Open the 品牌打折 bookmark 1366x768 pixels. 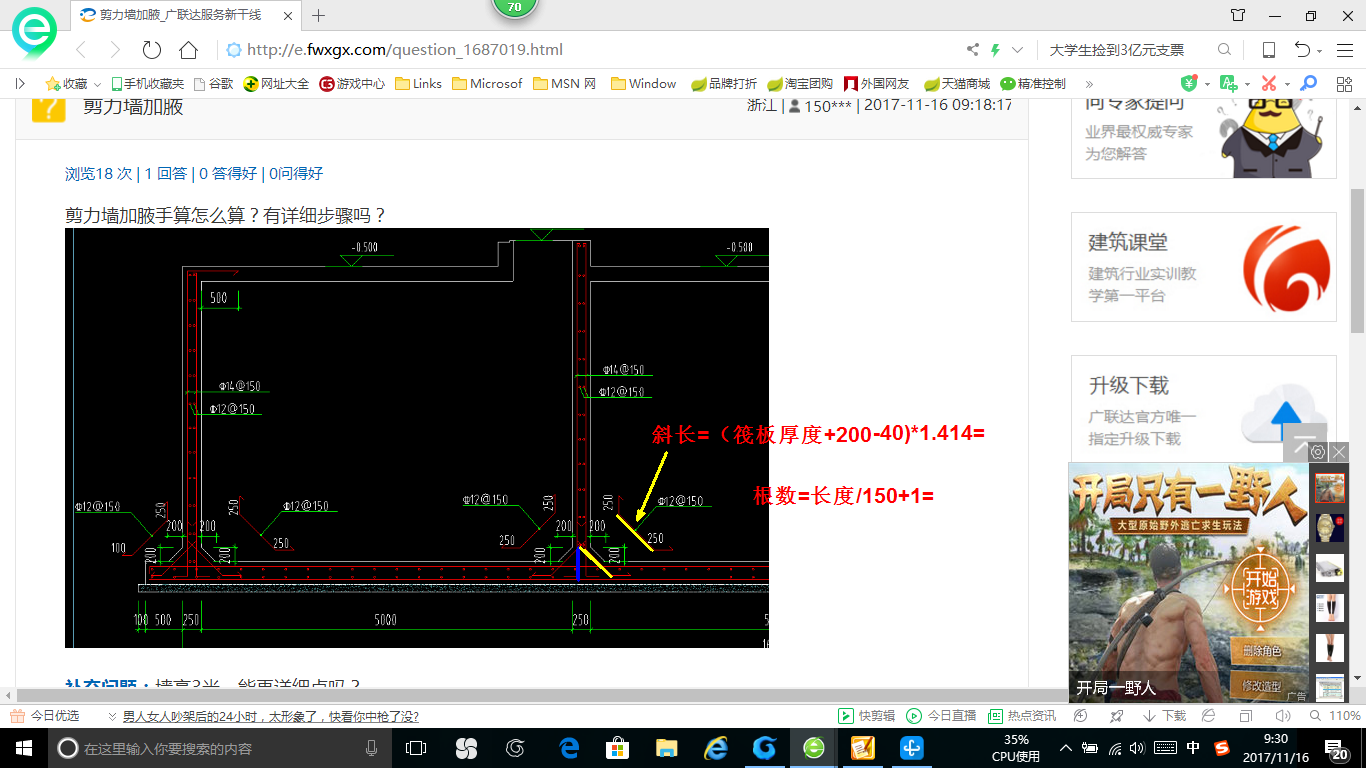point(724,84)
